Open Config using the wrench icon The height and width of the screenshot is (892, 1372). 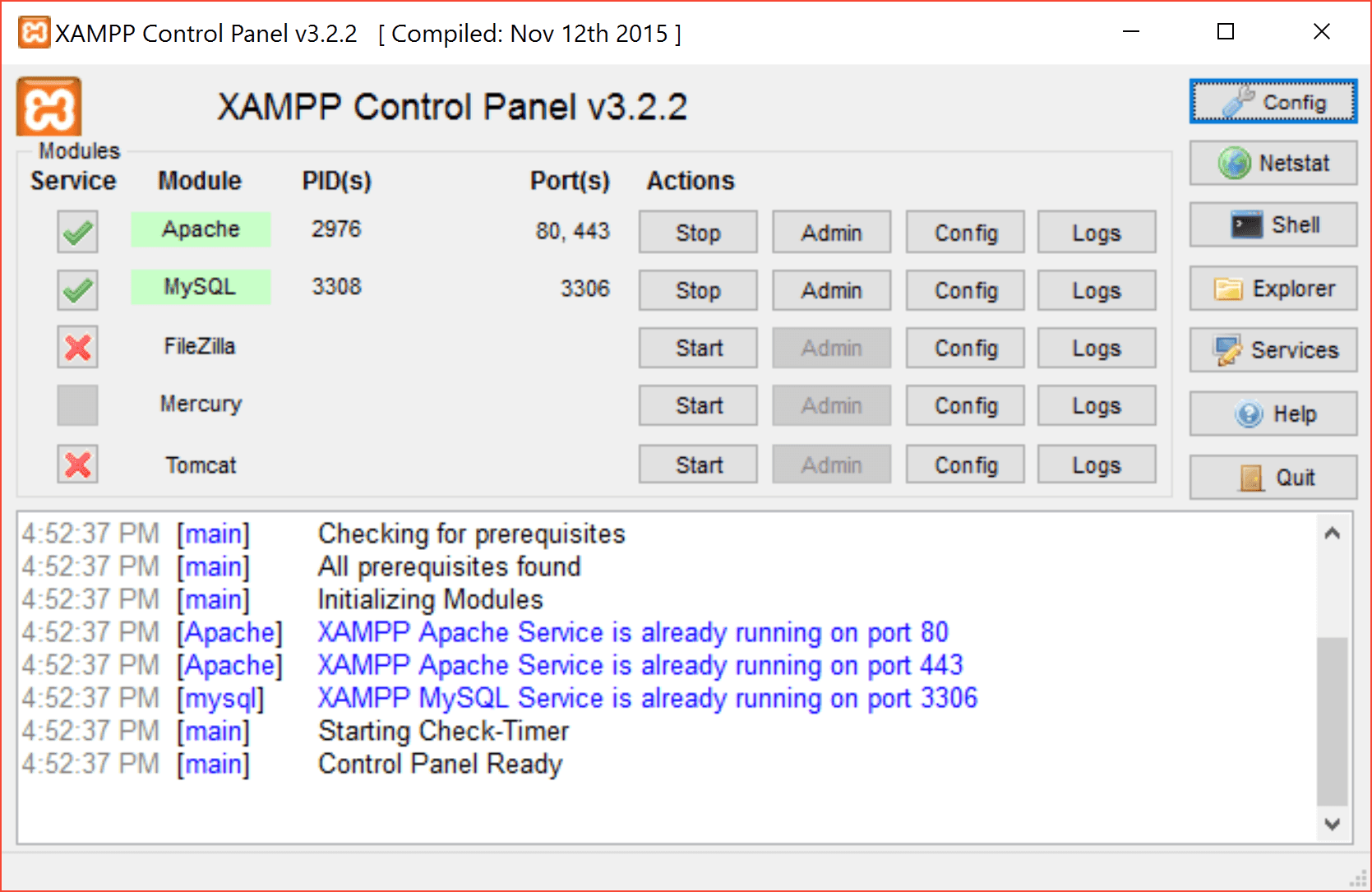tap(1272, 102)
